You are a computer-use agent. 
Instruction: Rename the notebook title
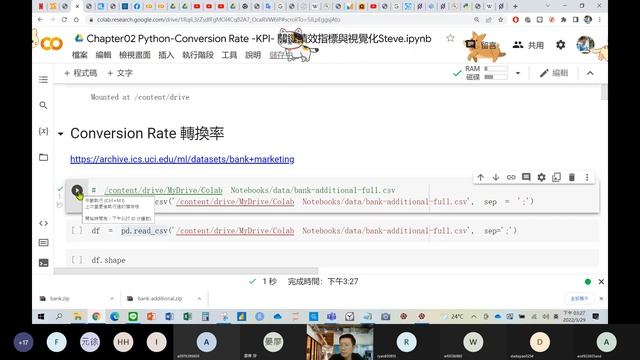point(259,38)
